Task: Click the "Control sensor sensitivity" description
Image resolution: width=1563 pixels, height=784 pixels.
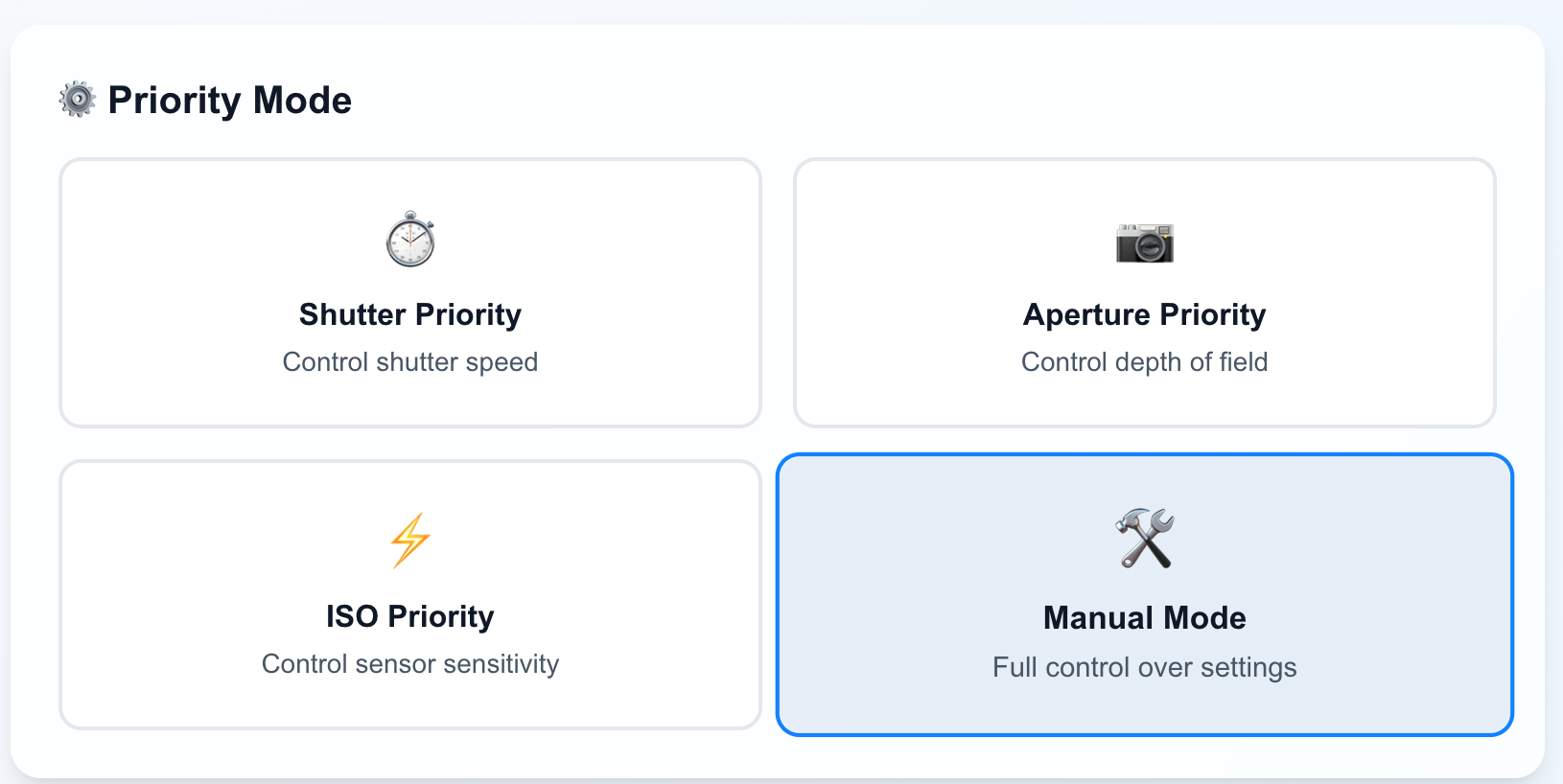Action: [x=410, y=664]
